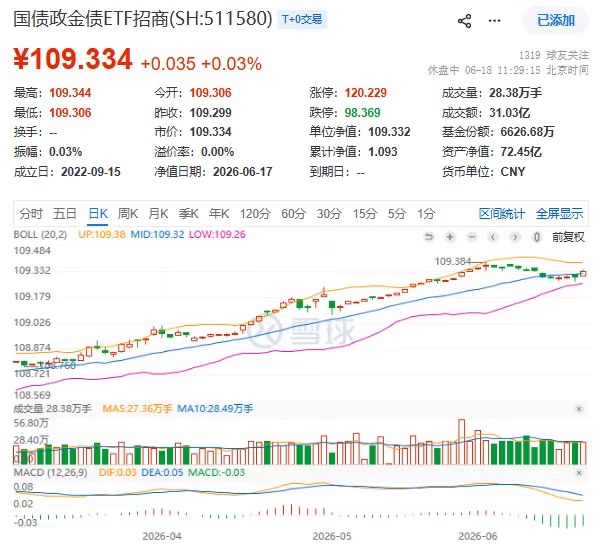The image size is (602, 548).
Task: Move chart right with the right chevron
Action: 515,237
